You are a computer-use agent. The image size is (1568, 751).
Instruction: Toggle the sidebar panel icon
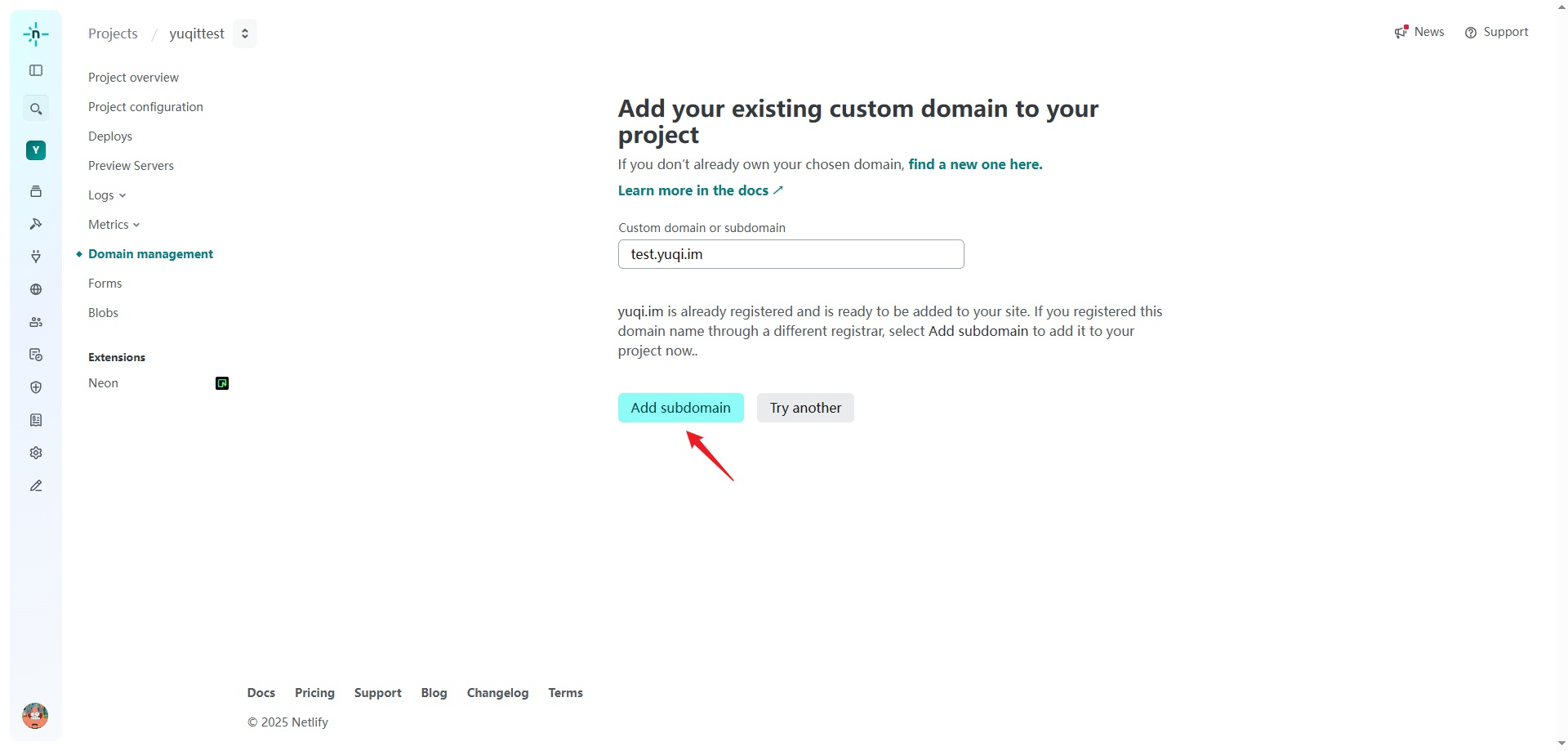(36, 70)
